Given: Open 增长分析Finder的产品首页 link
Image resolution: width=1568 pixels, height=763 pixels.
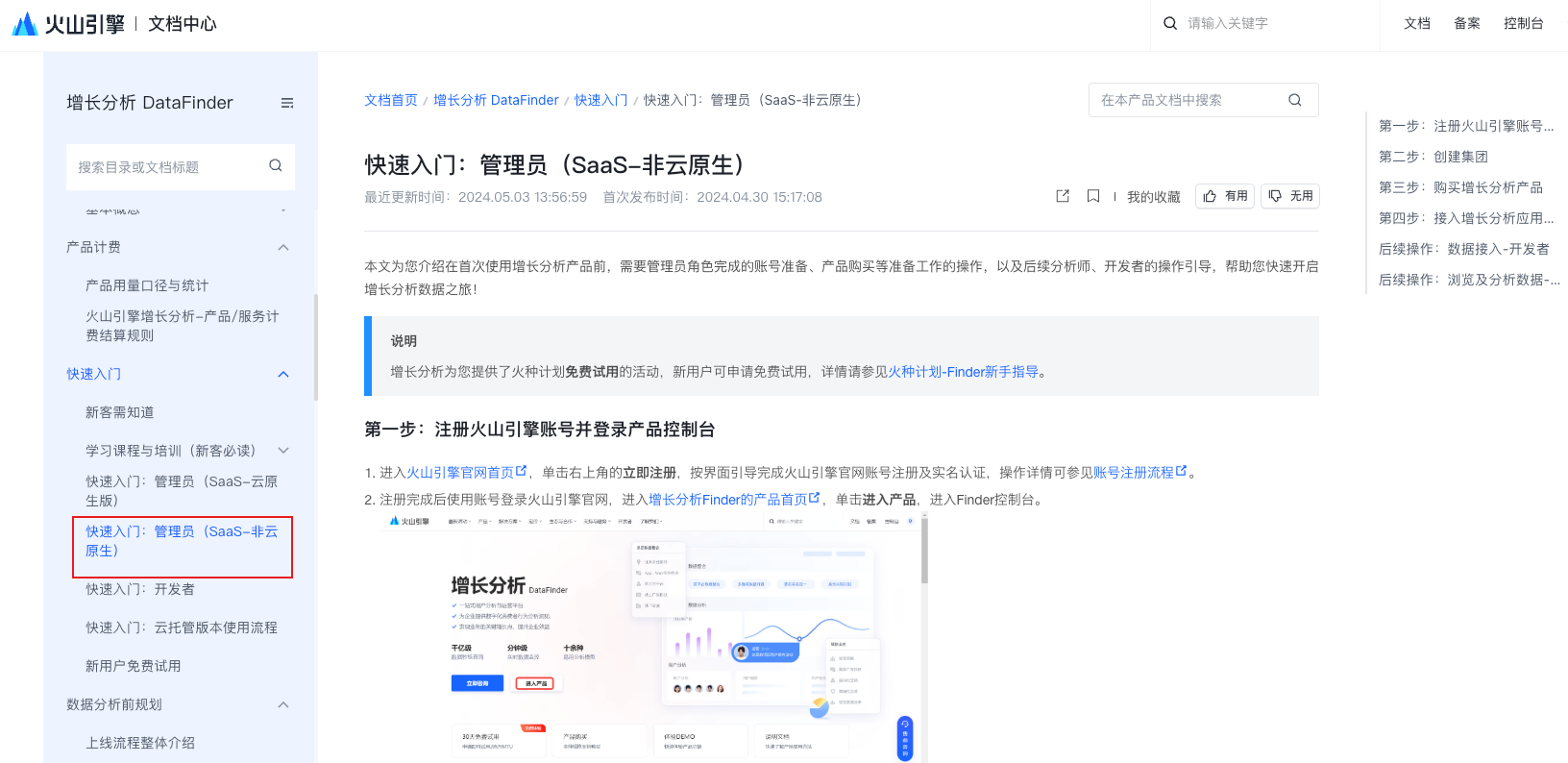Looking at the screenshot, I should pos(727,500).
